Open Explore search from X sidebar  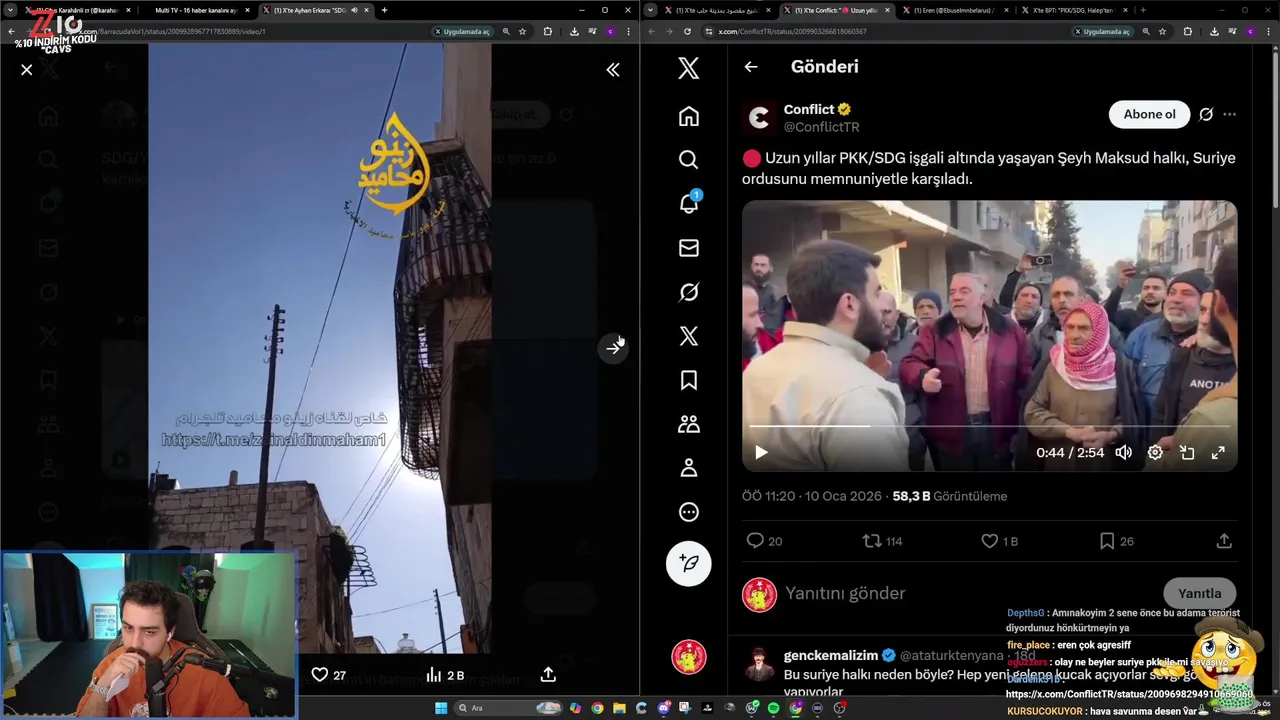pyautogui.click(x=689, y=160)
